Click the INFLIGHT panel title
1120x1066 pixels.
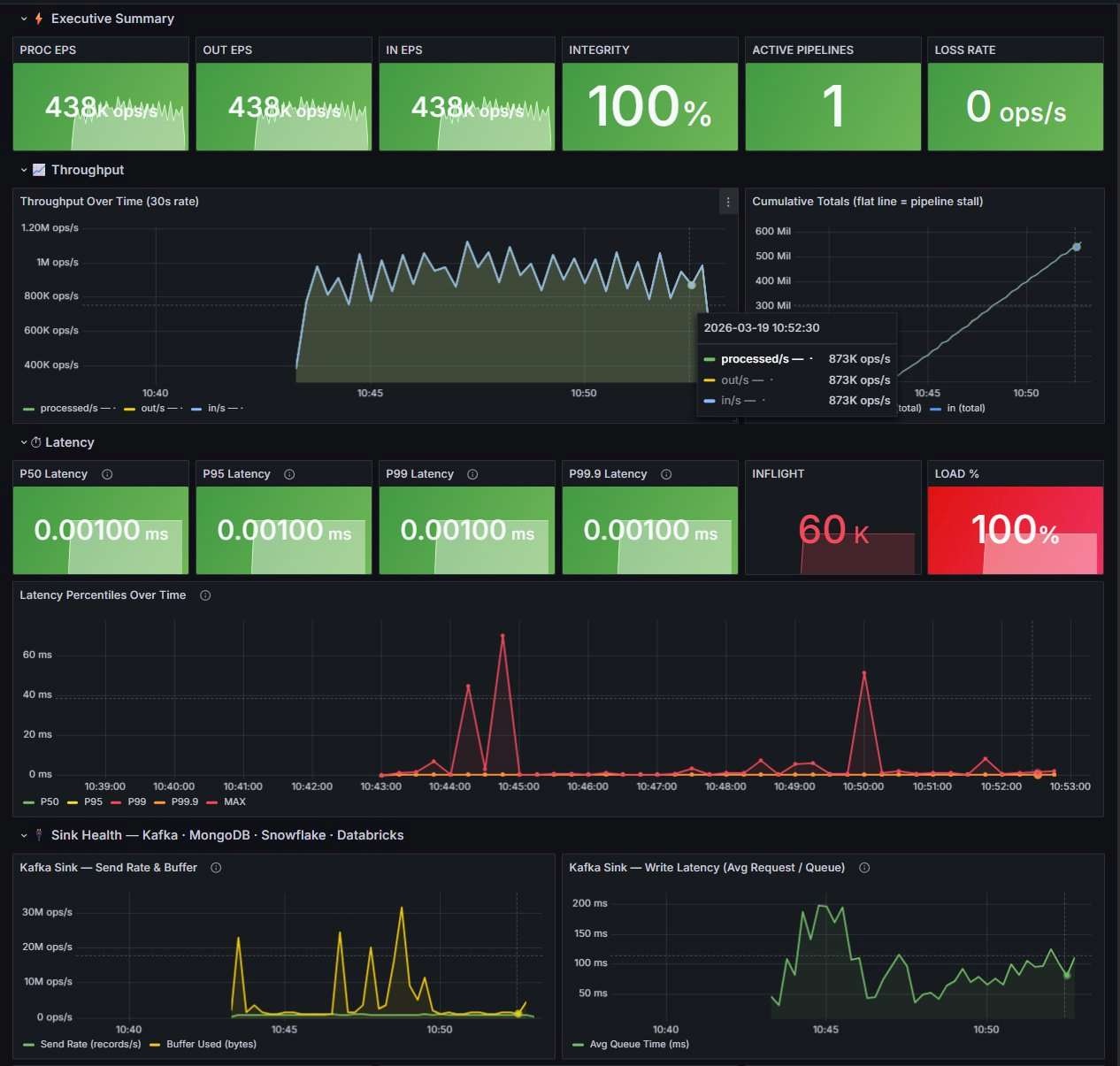(778, 474)
